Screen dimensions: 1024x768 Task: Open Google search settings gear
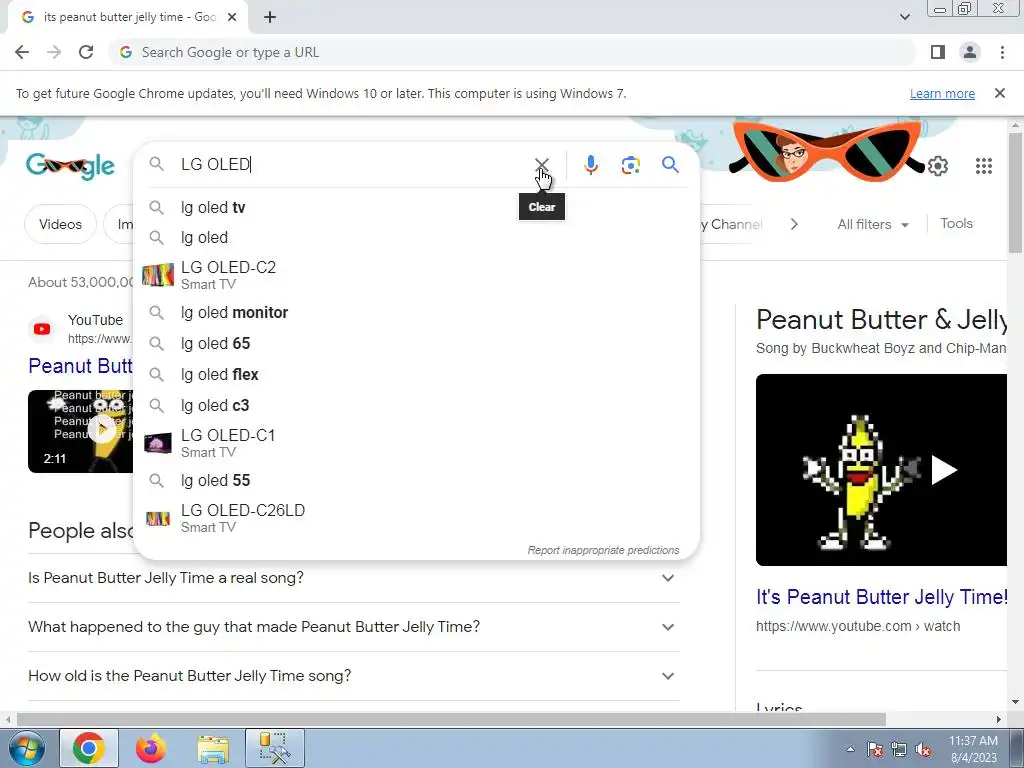[x=938, y=166]
